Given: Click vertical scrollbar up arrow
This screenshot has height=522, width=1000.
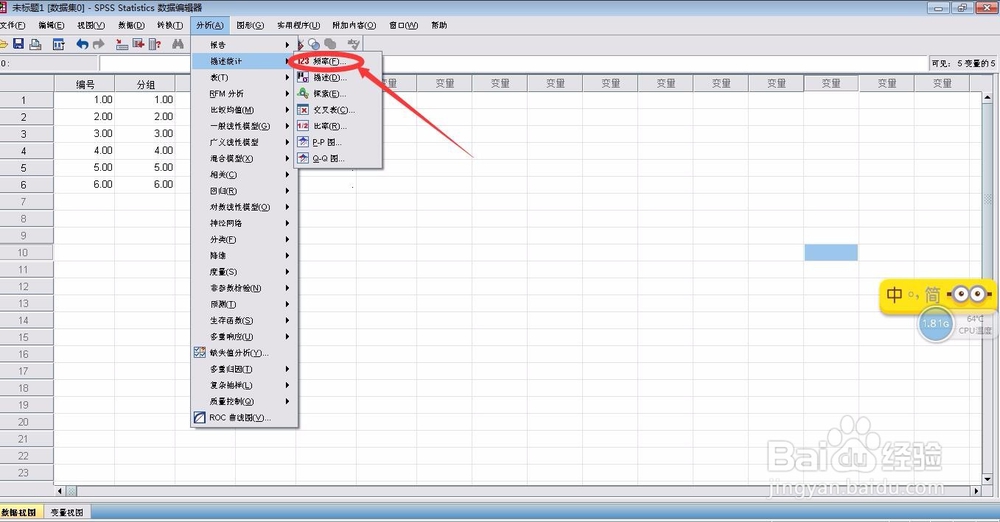Looking at the screenshot, I should click(987, 98).
